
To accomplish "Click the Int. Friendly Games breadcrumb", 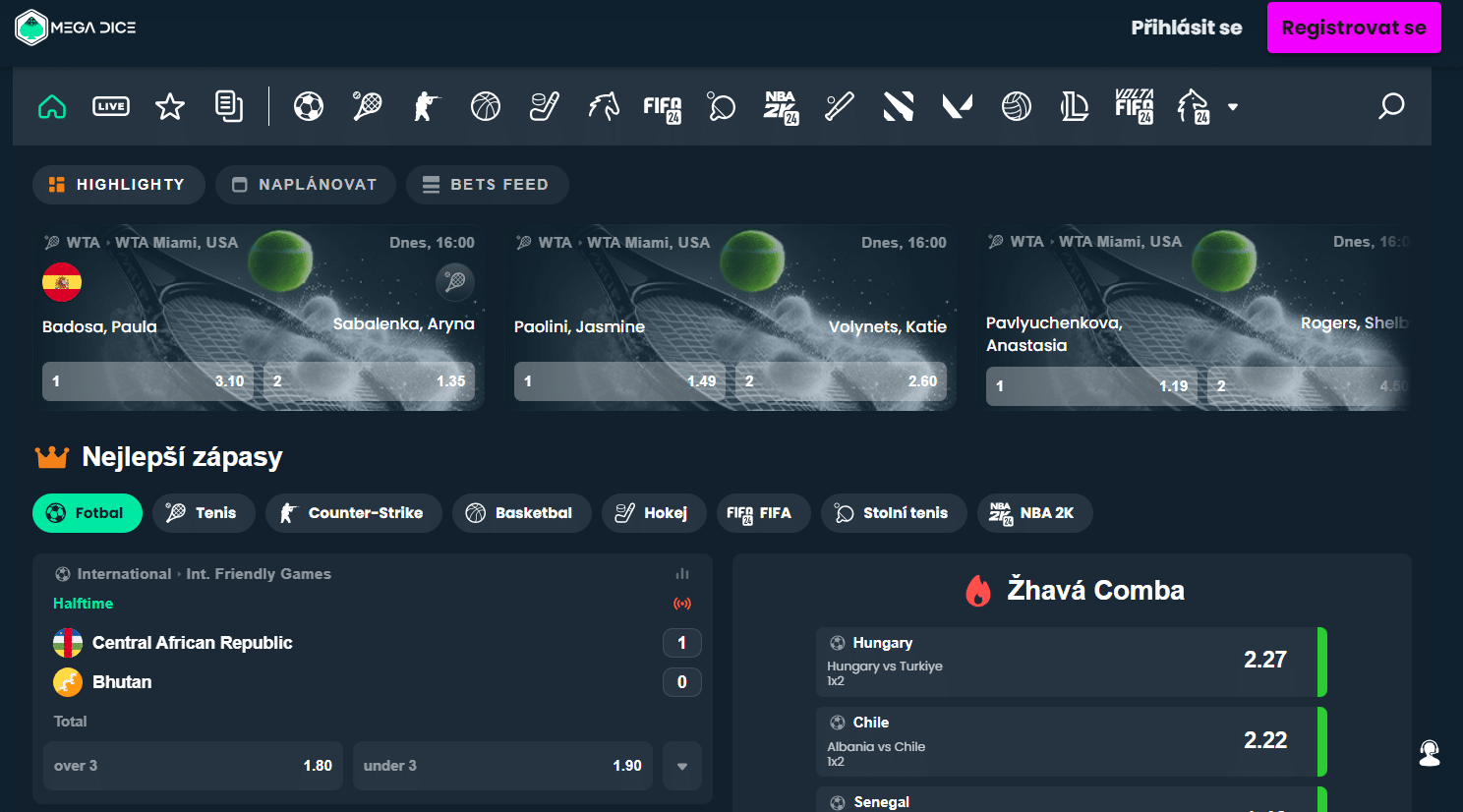I will 259,574.
